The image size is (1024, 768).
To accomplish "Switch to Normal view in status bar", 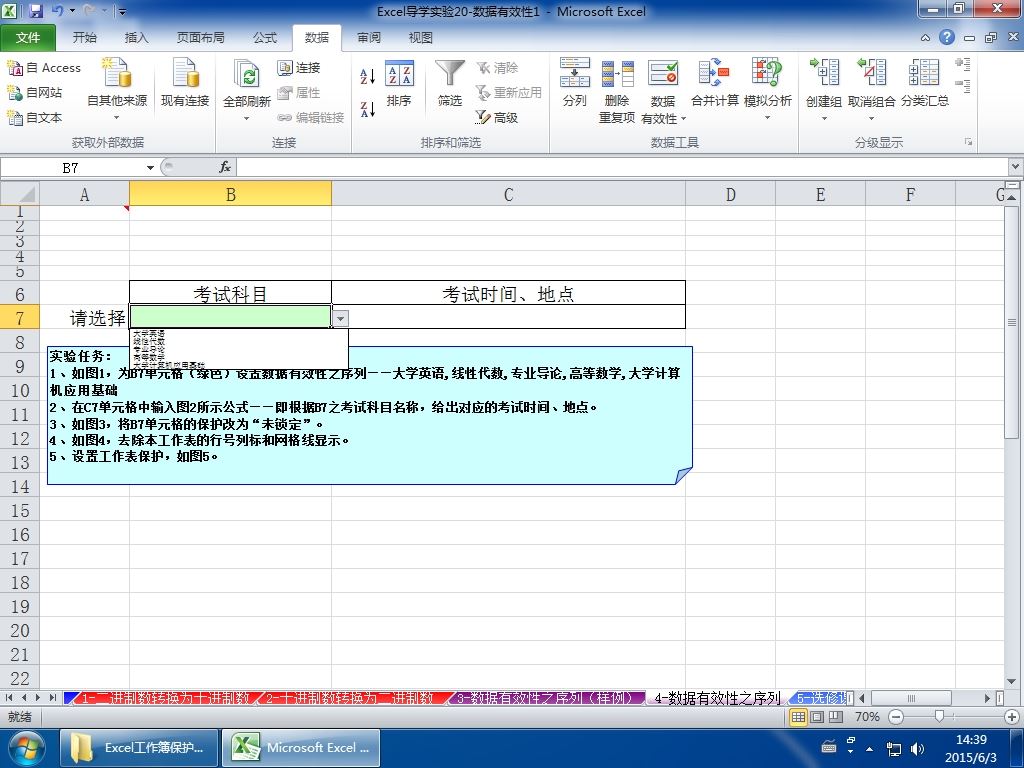I will (x=798, y=717).
